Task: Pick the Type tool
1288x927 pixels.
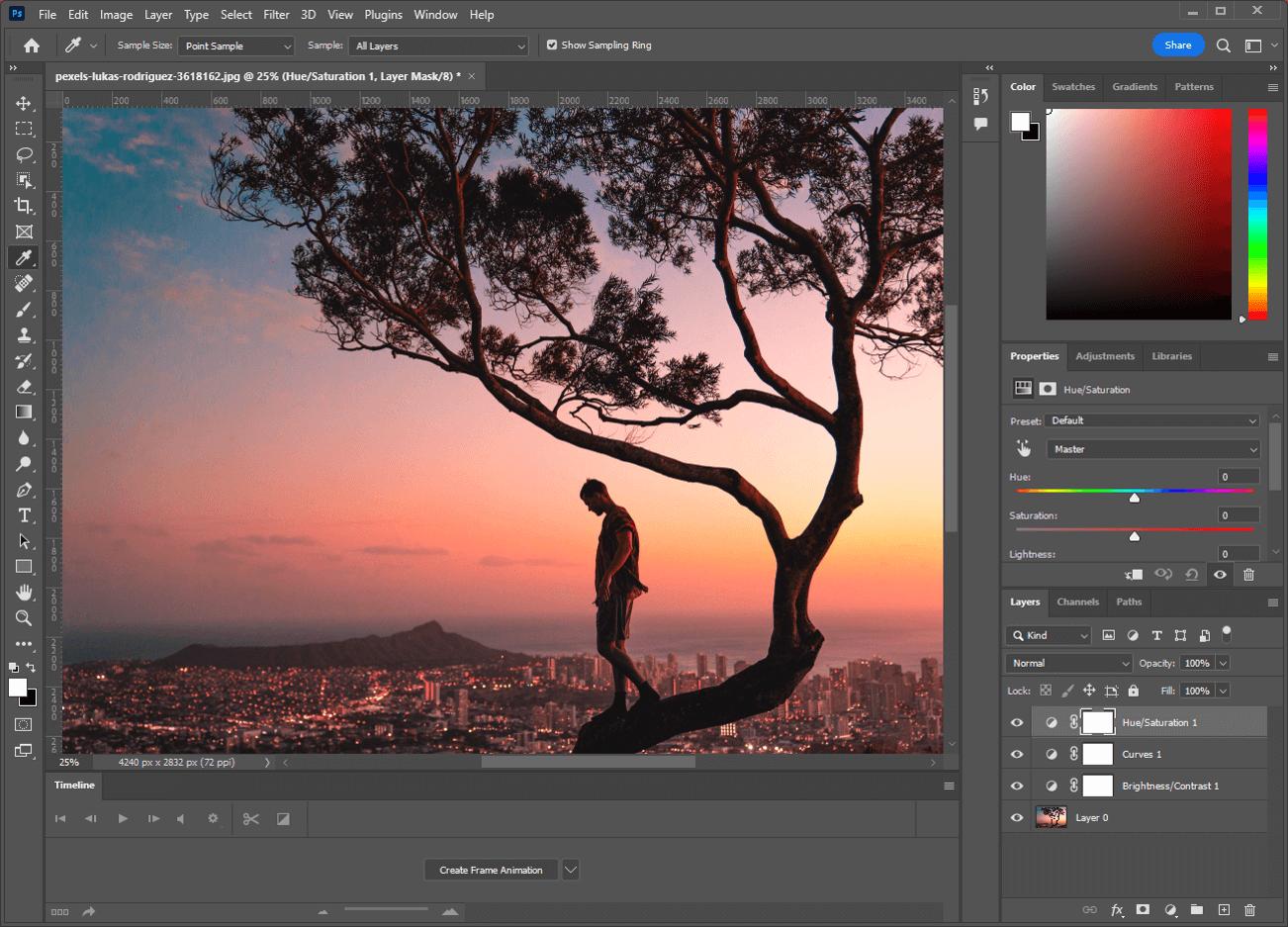Action: [x=24, y=515]
